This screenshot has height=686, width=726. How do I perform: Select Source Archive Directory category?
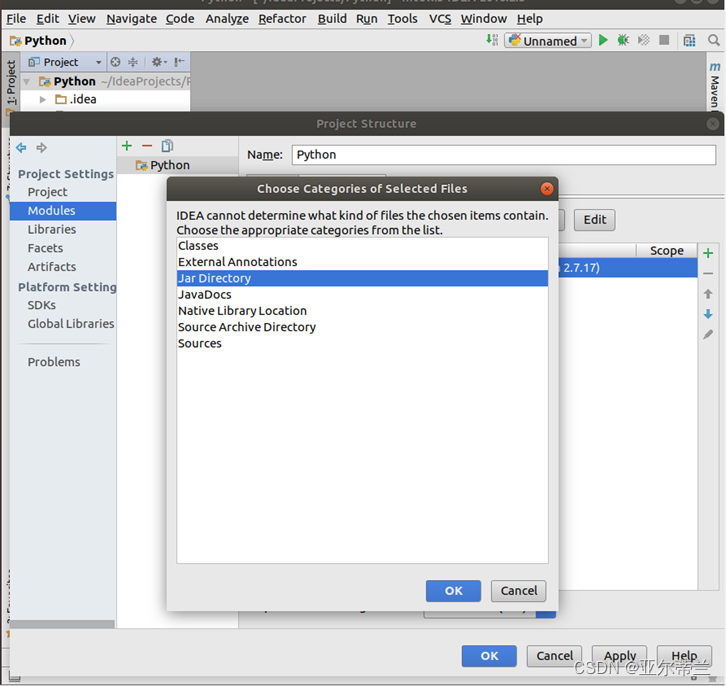(x=363, y=327)
